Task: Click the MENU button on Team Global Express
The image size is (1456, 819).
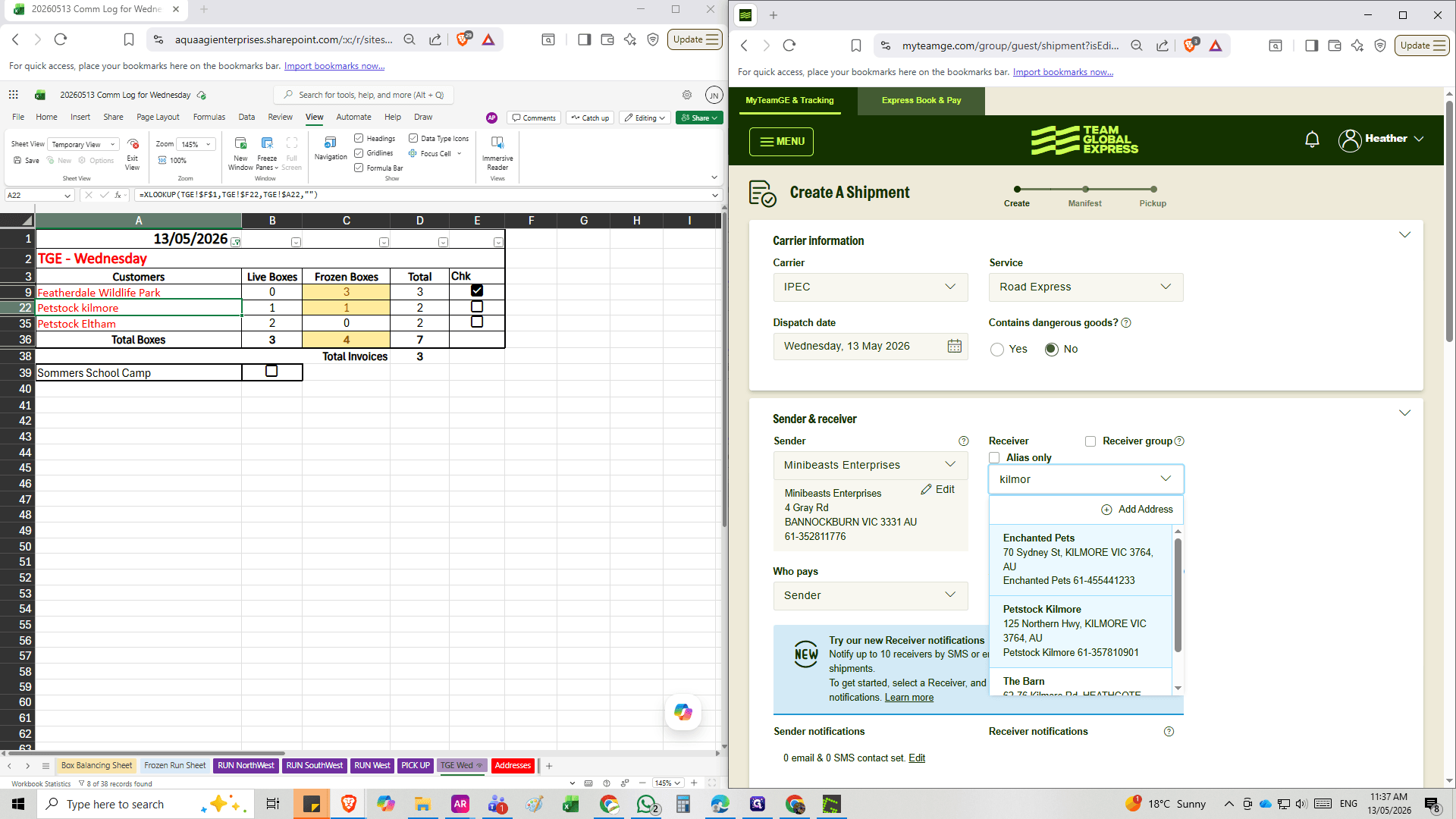Action: pyautogui.click(x=781, y=141)
